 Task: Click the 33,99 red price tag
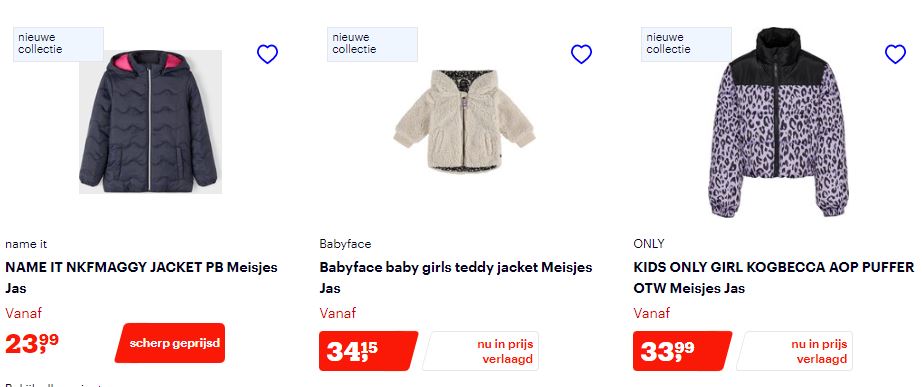[x=683, y=351]
